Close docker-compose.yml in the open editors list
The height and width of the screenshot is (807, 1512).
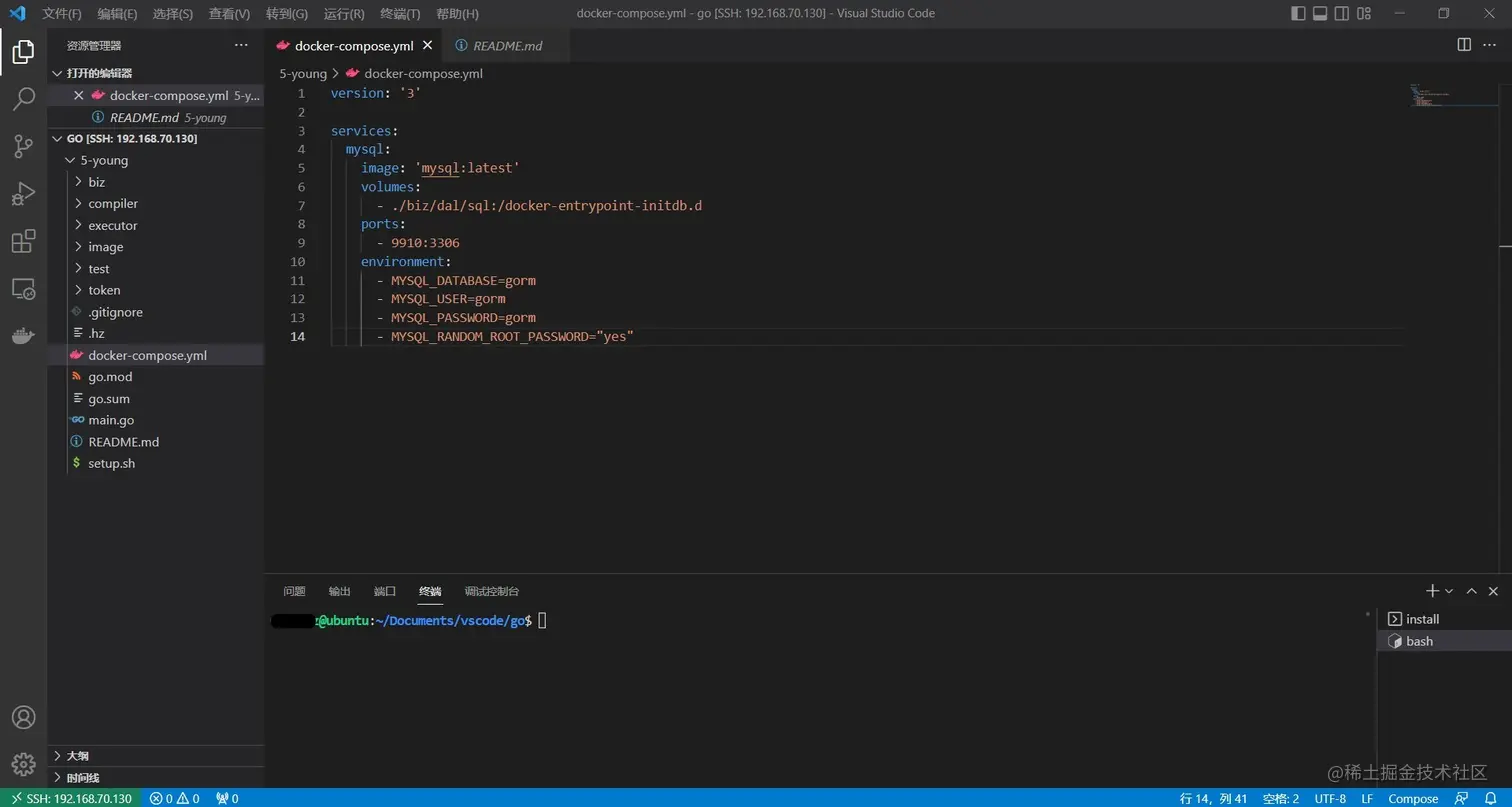[x=79, y=95]
